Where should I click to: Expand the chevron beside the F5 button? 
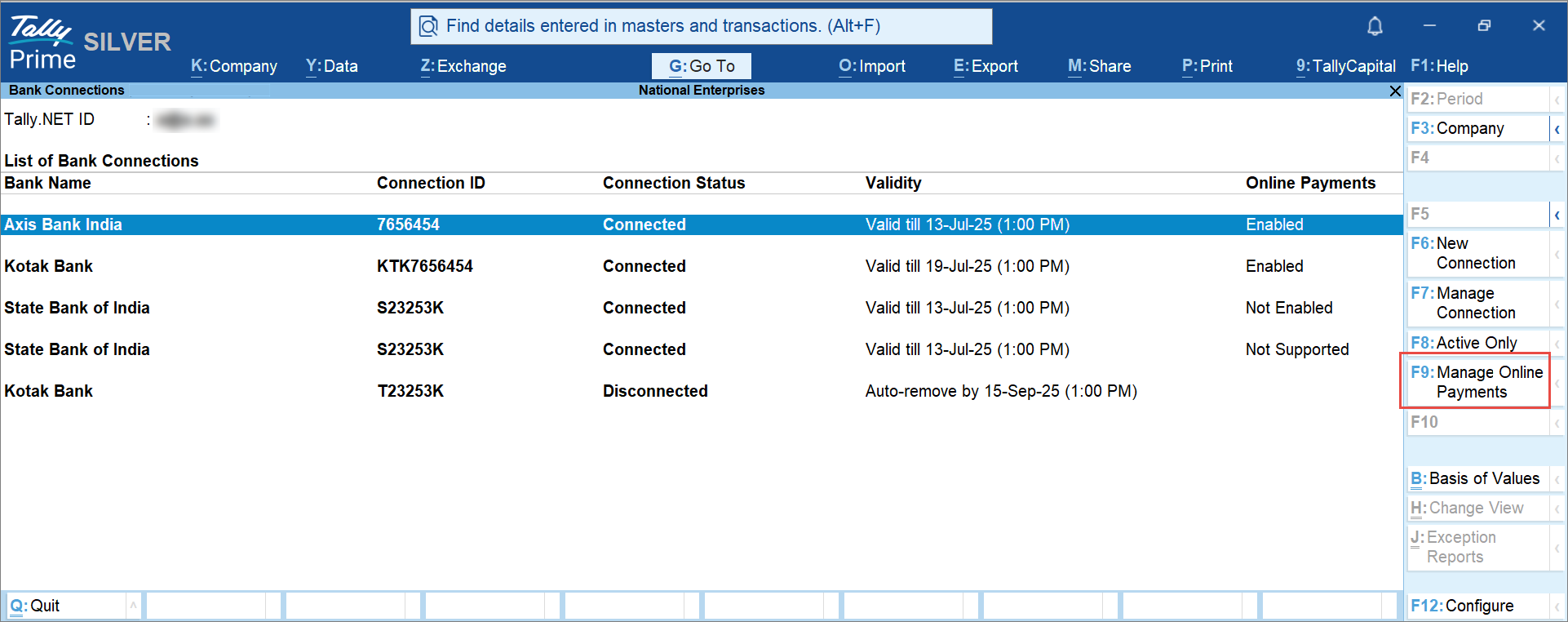pos(1557,215)
